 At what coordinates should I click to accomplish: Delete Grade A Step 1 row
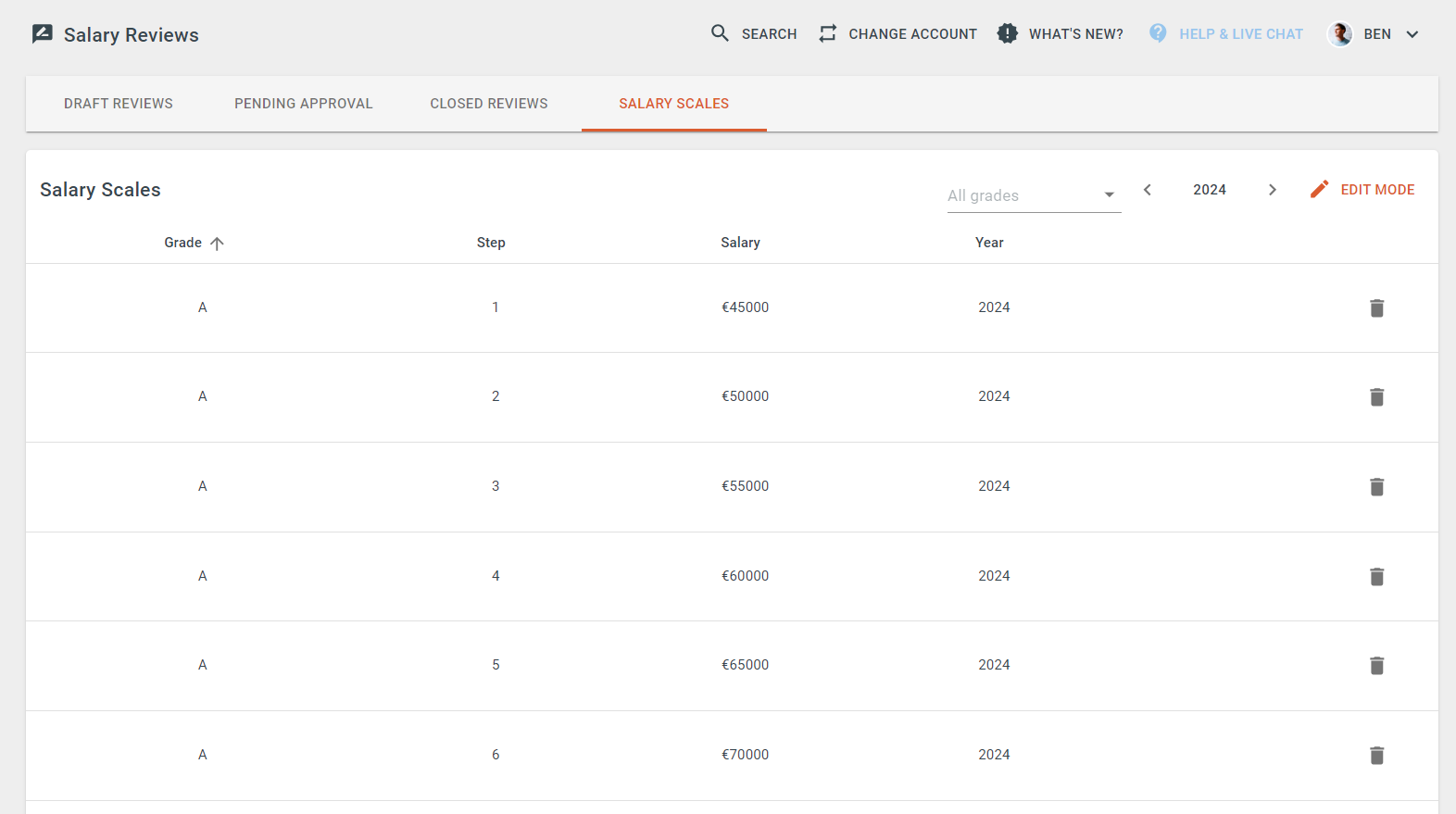[x=1377, y=308]
